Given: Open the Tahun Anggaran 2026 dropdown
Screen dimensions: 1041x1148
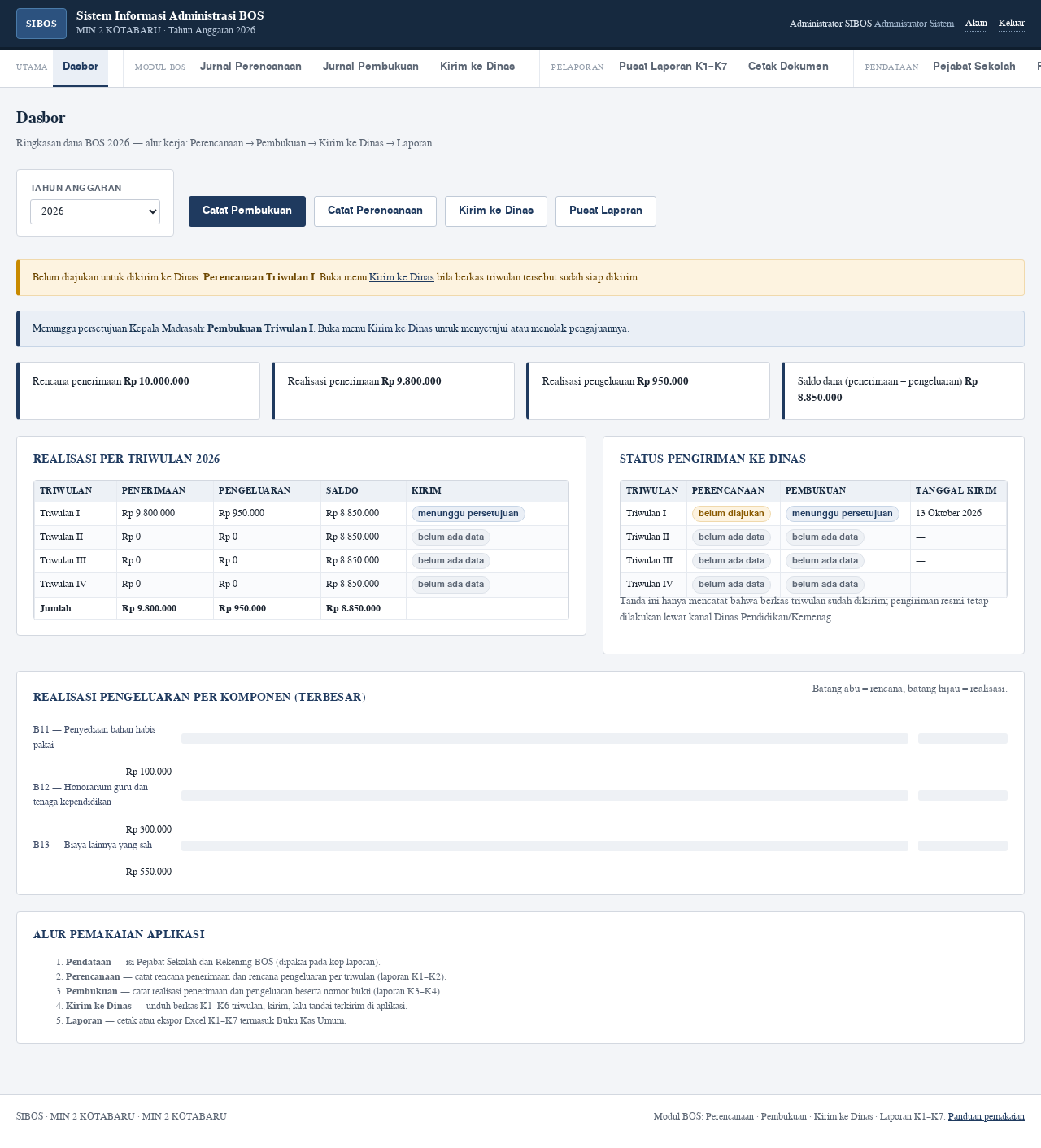Looking at the screenshot, I should 95,211.
